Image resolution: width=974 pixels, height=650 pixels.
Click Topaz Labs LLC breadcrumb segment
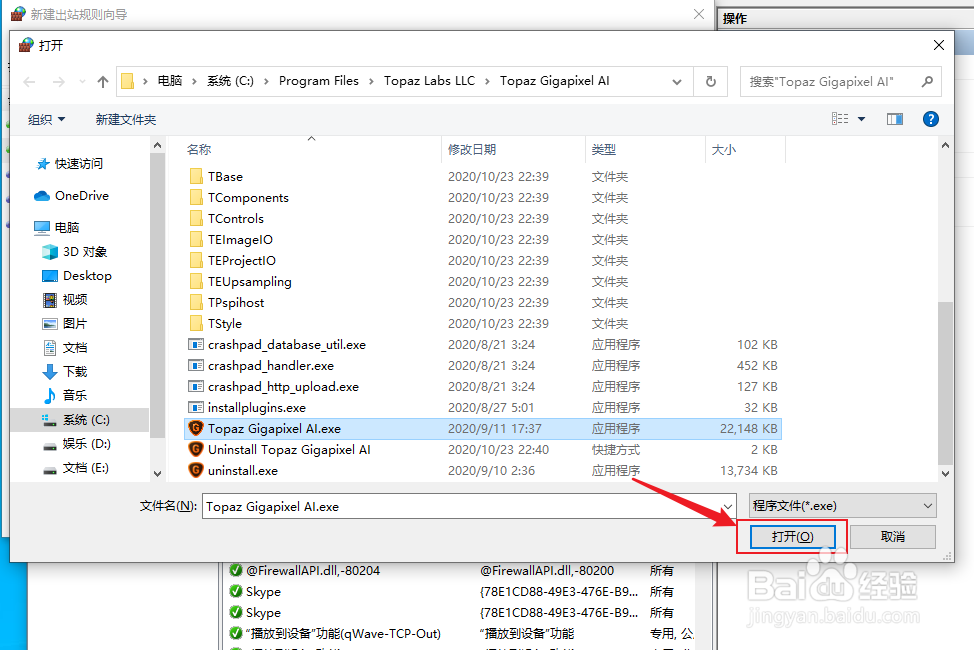tap(429, 81)
